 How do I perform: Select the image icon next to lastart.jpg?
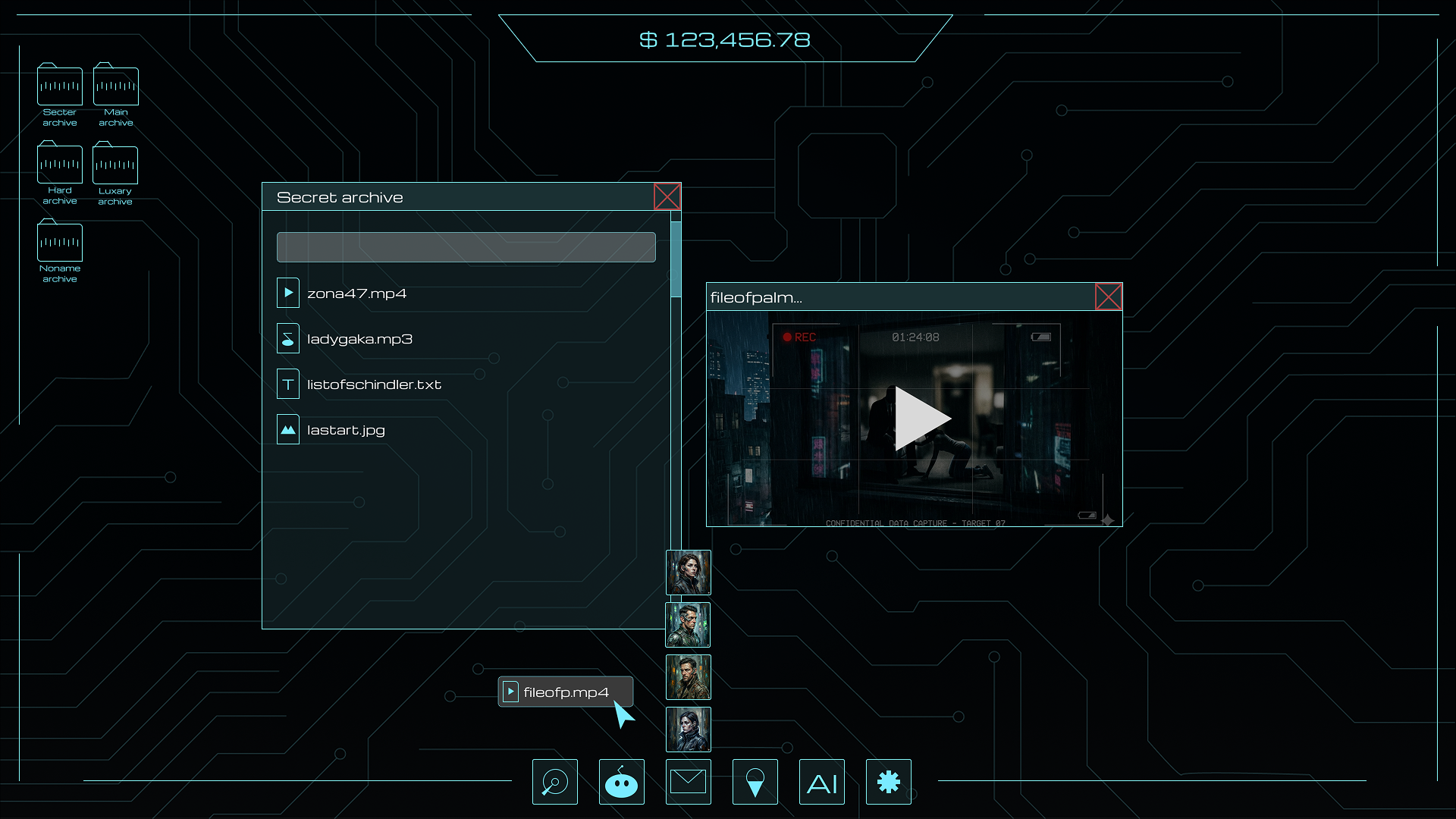288,429
